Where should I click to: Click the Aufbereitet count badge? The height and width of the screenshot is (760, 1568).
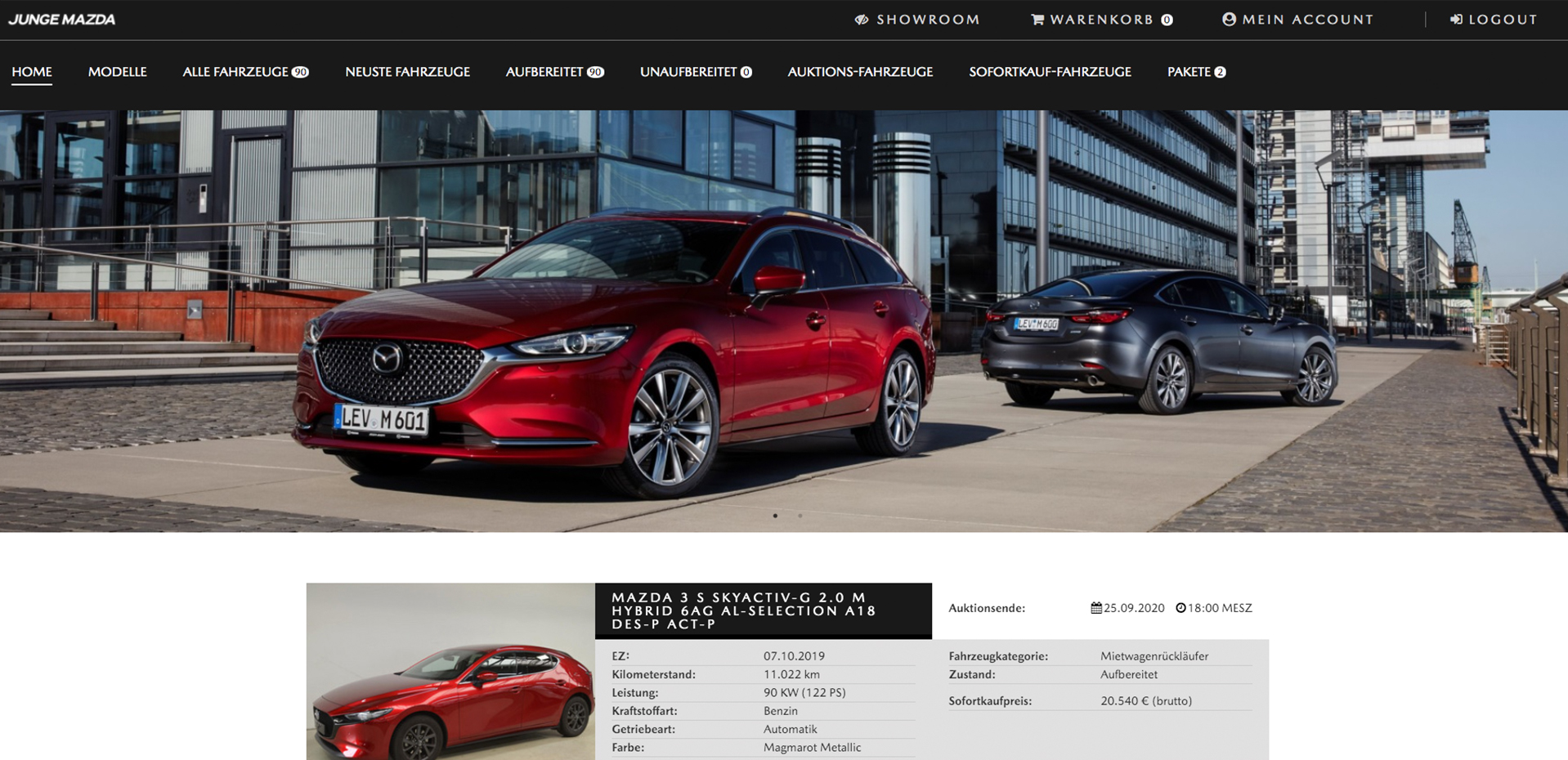595,72
